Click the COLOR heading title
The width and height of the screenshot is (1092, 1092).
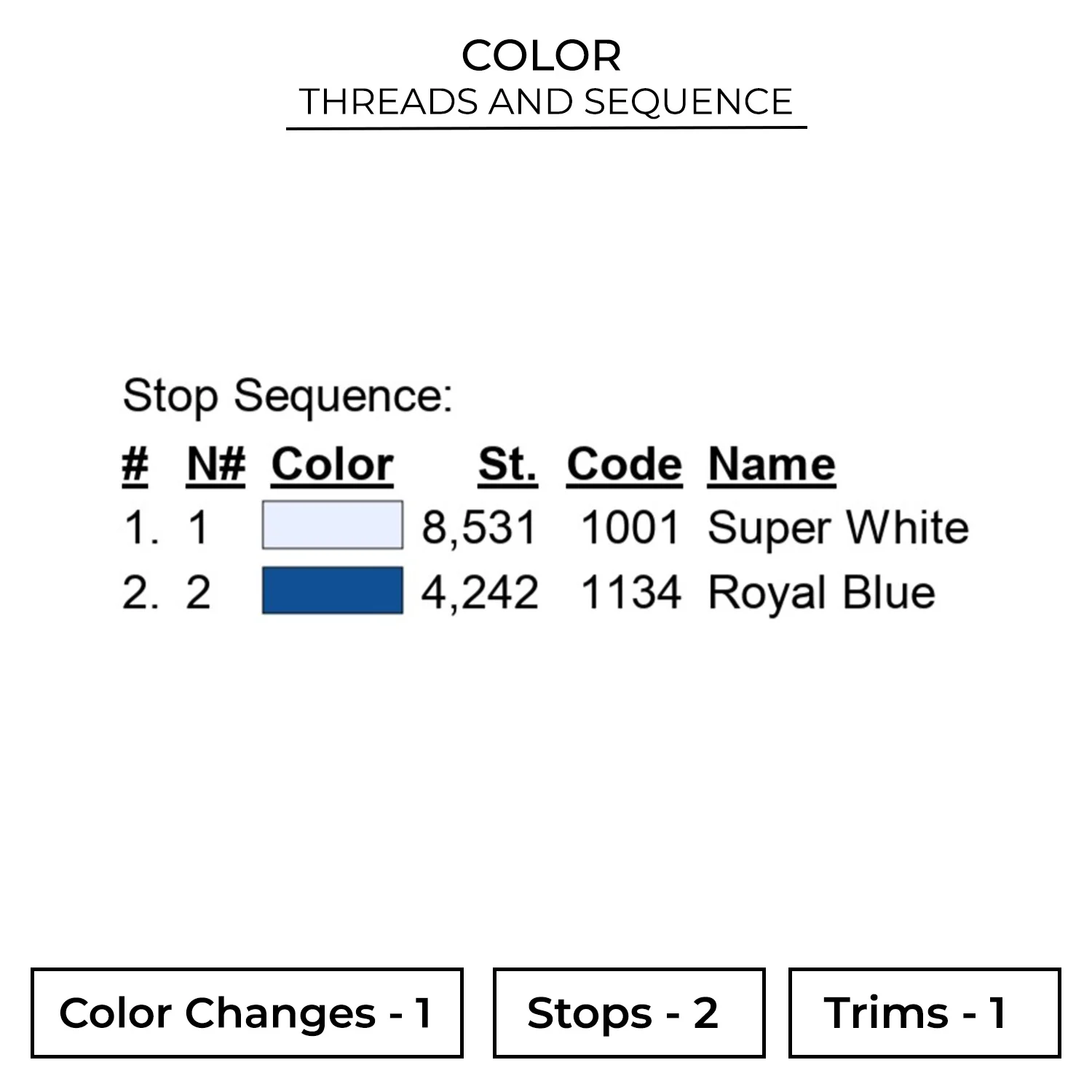[x=542, y=55]
